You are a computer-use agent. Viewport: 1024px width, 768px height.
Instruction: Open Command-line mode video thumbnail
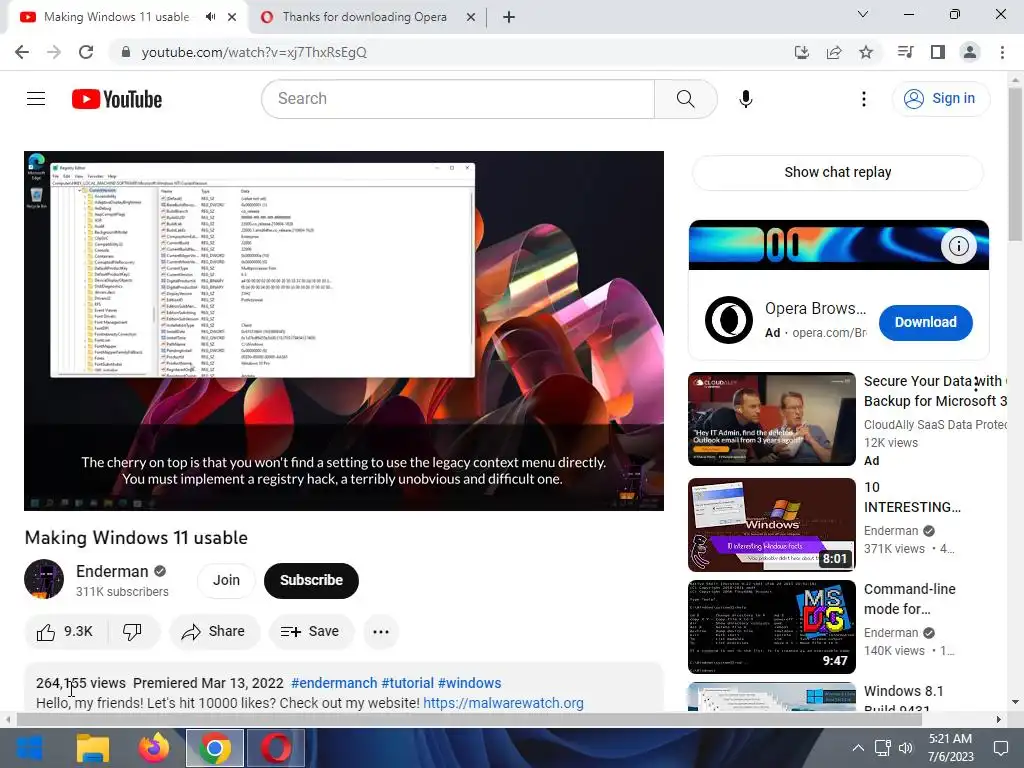tap(771, 626)
